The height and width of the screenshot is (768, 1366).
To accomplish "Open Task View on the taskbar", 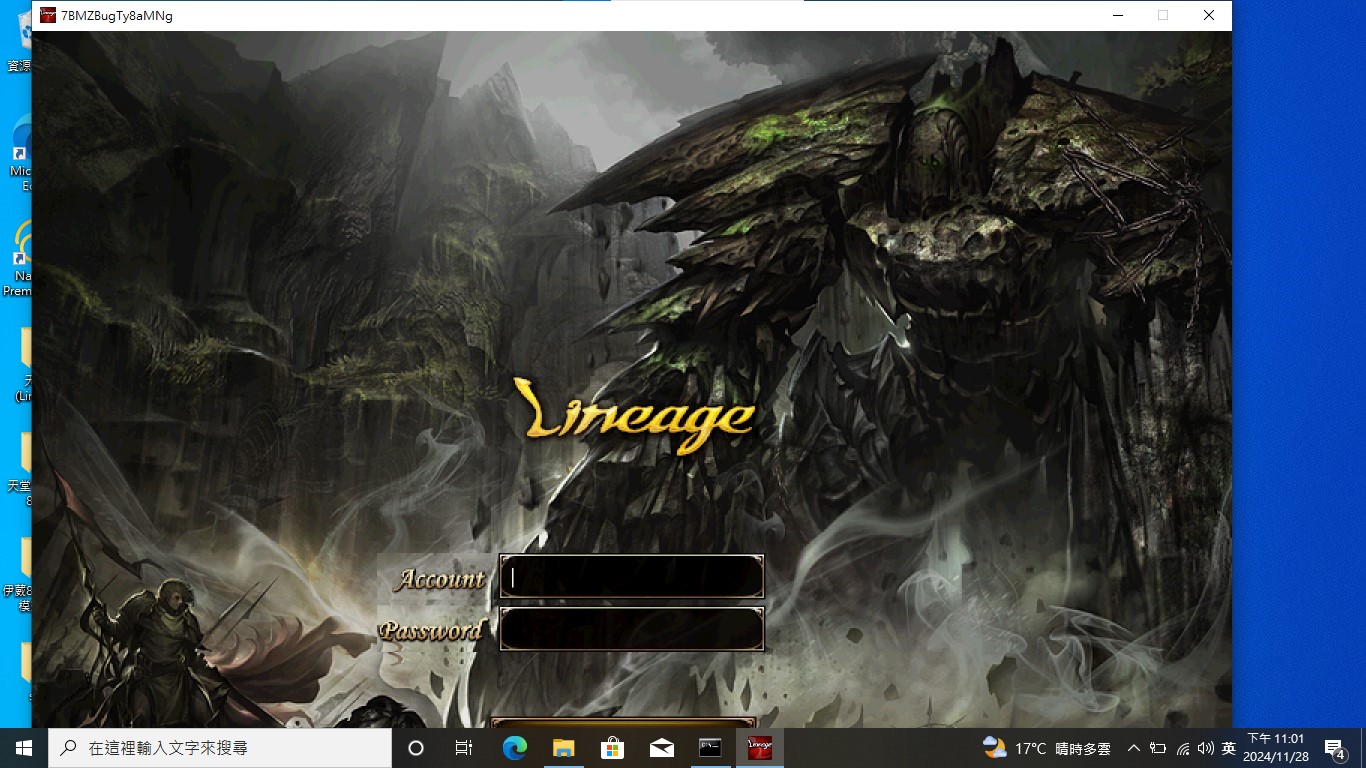I will [464, 748].
